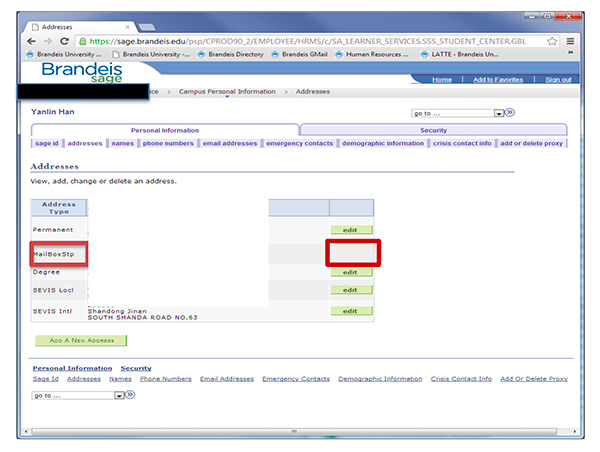Open the LATTE - Brandeis bookmark
Image resolution: width=600 pixels, height=452 pixels.
(x=460, y=54)
